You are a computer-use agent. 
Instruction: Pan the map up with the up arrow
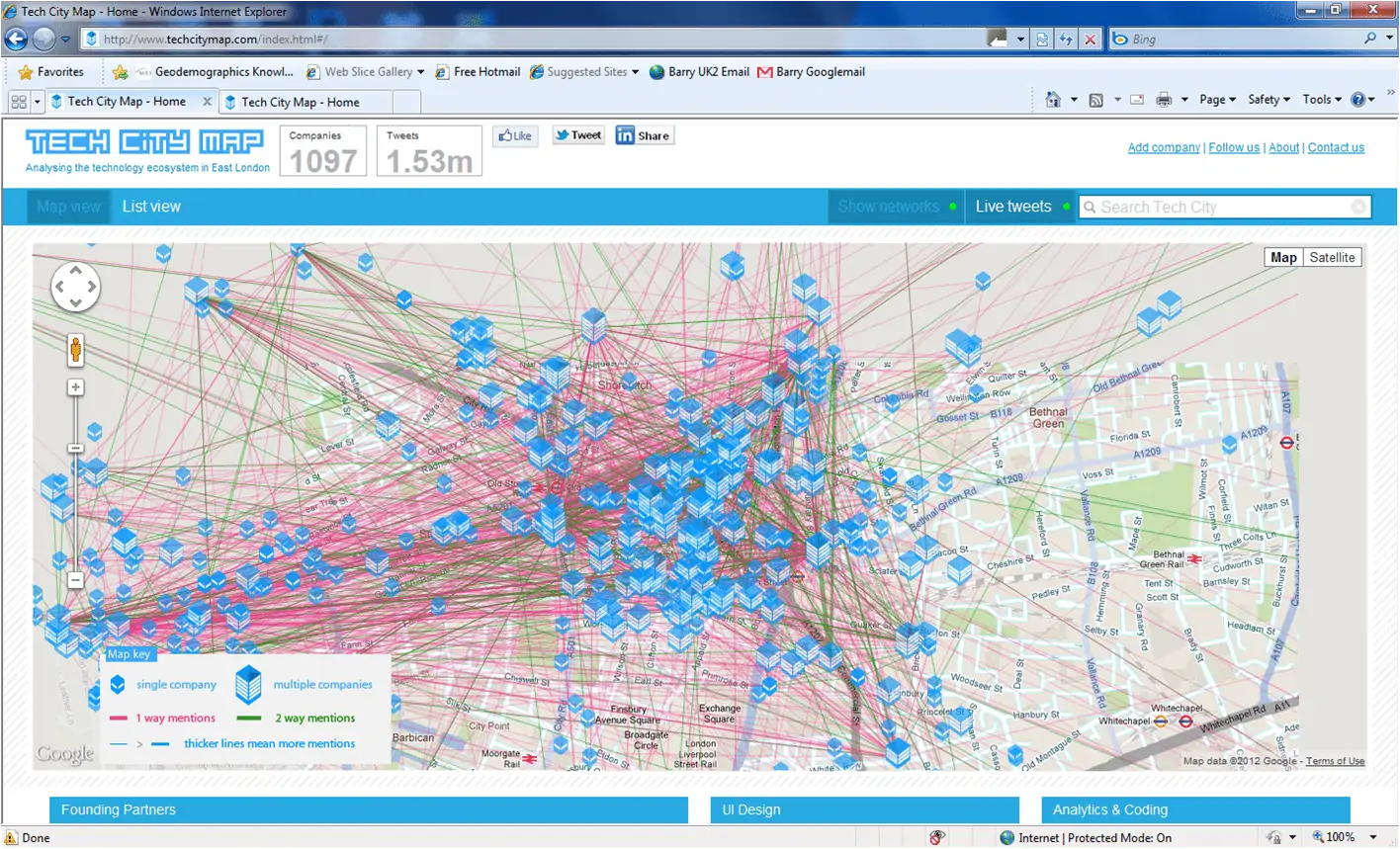click(76, 271)
